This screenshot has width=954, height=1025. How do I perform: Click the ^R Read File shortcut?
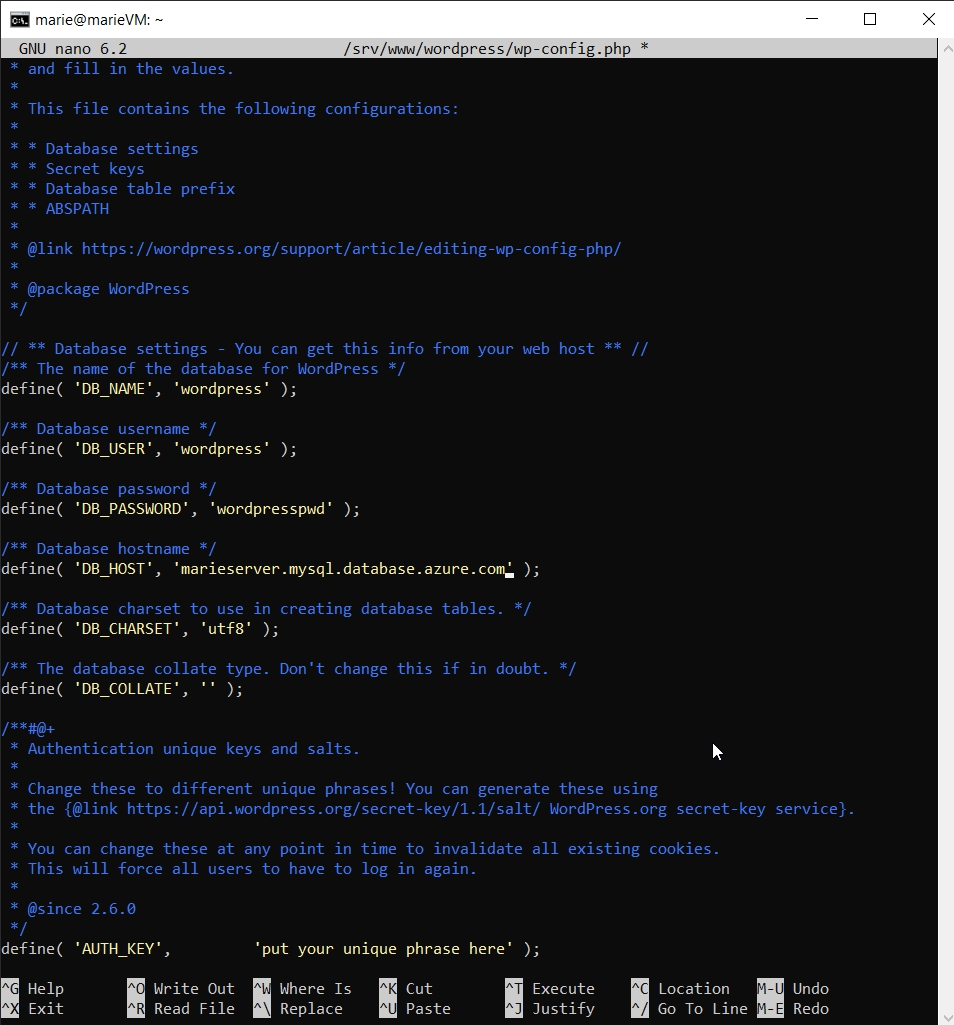click(181, 1009)
